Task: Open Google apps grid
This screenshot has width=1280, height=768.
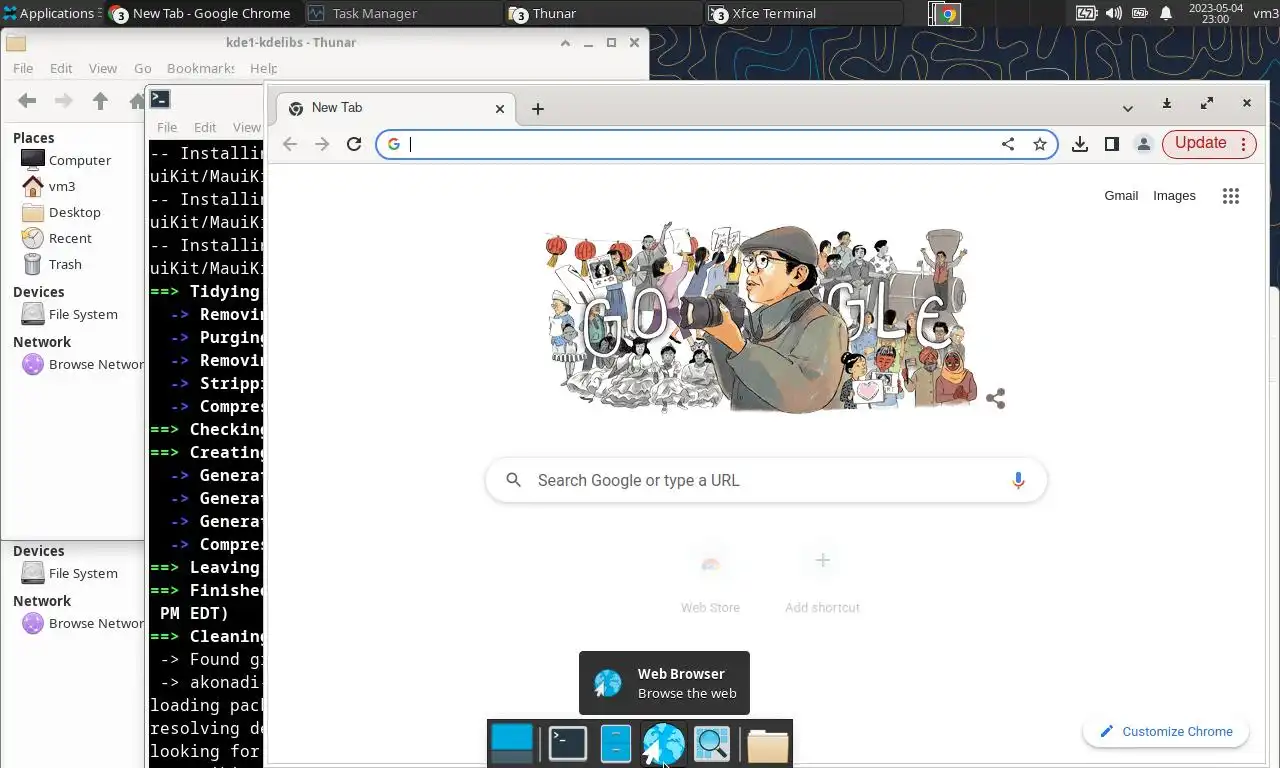Action: (x=1231, y=196)
